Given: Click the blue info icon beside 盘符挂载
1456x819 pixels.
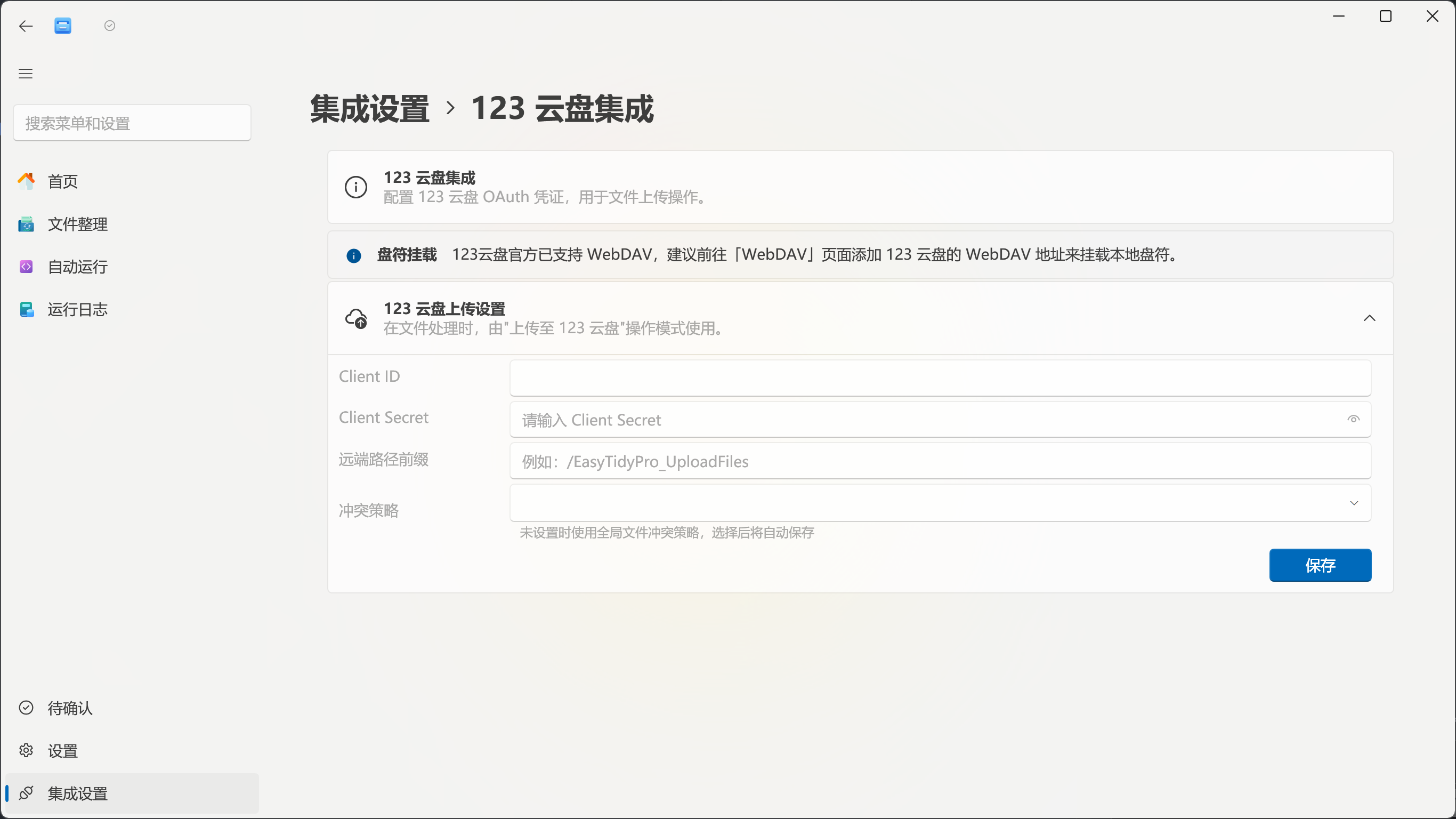Looking at the screenshot, I should 354,255.
